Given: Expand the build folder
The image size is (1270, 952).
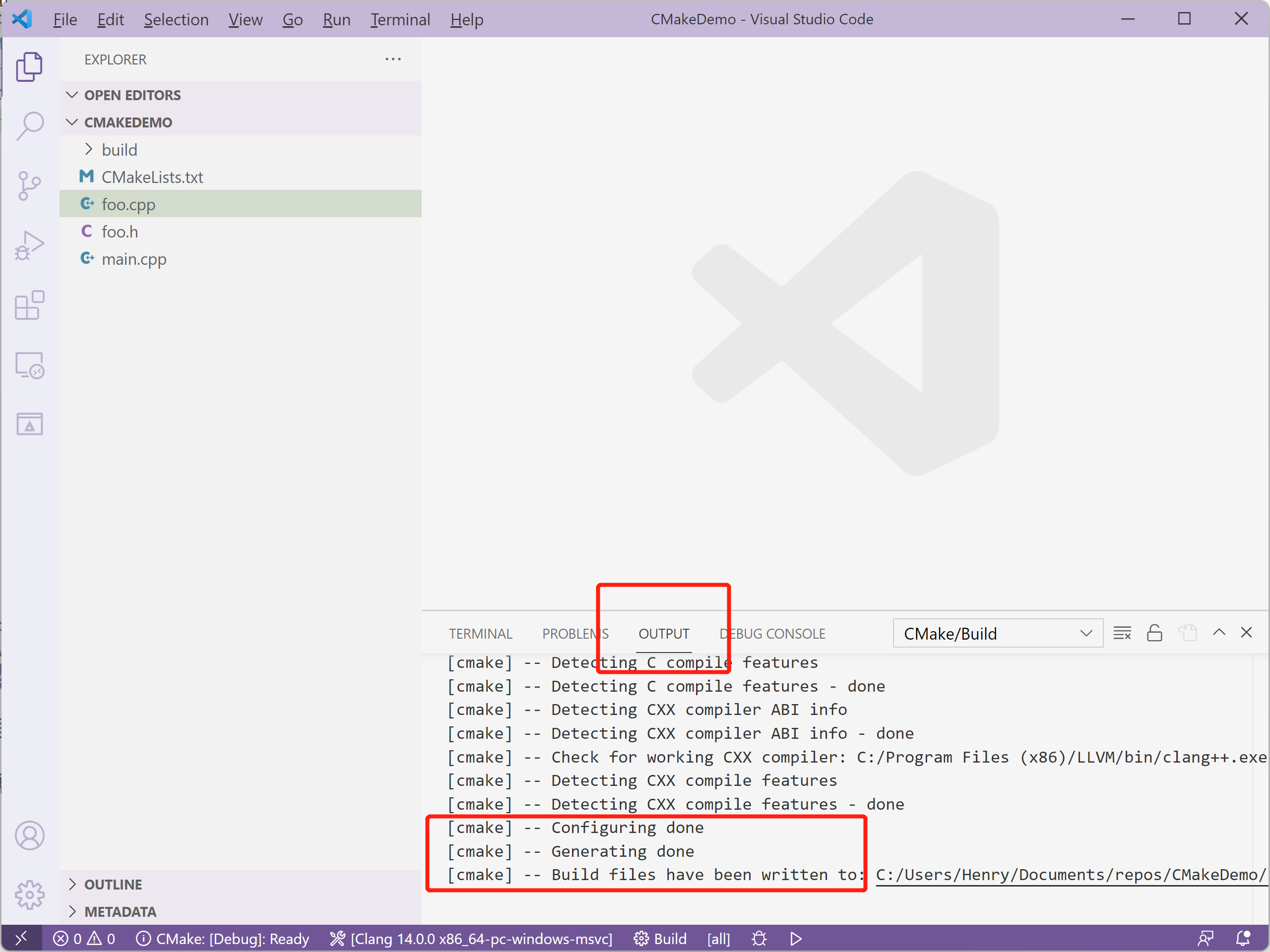Looking at the screenshot, I should pyautogui.click(x=241, y=149).
